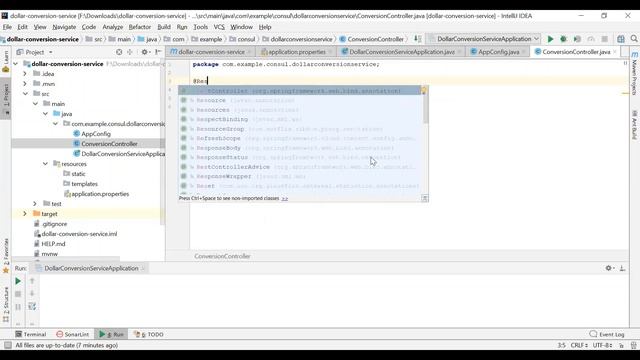Screen dimensions: 640x360
Task: Expand the .idea folder
Action: (25, 74)
